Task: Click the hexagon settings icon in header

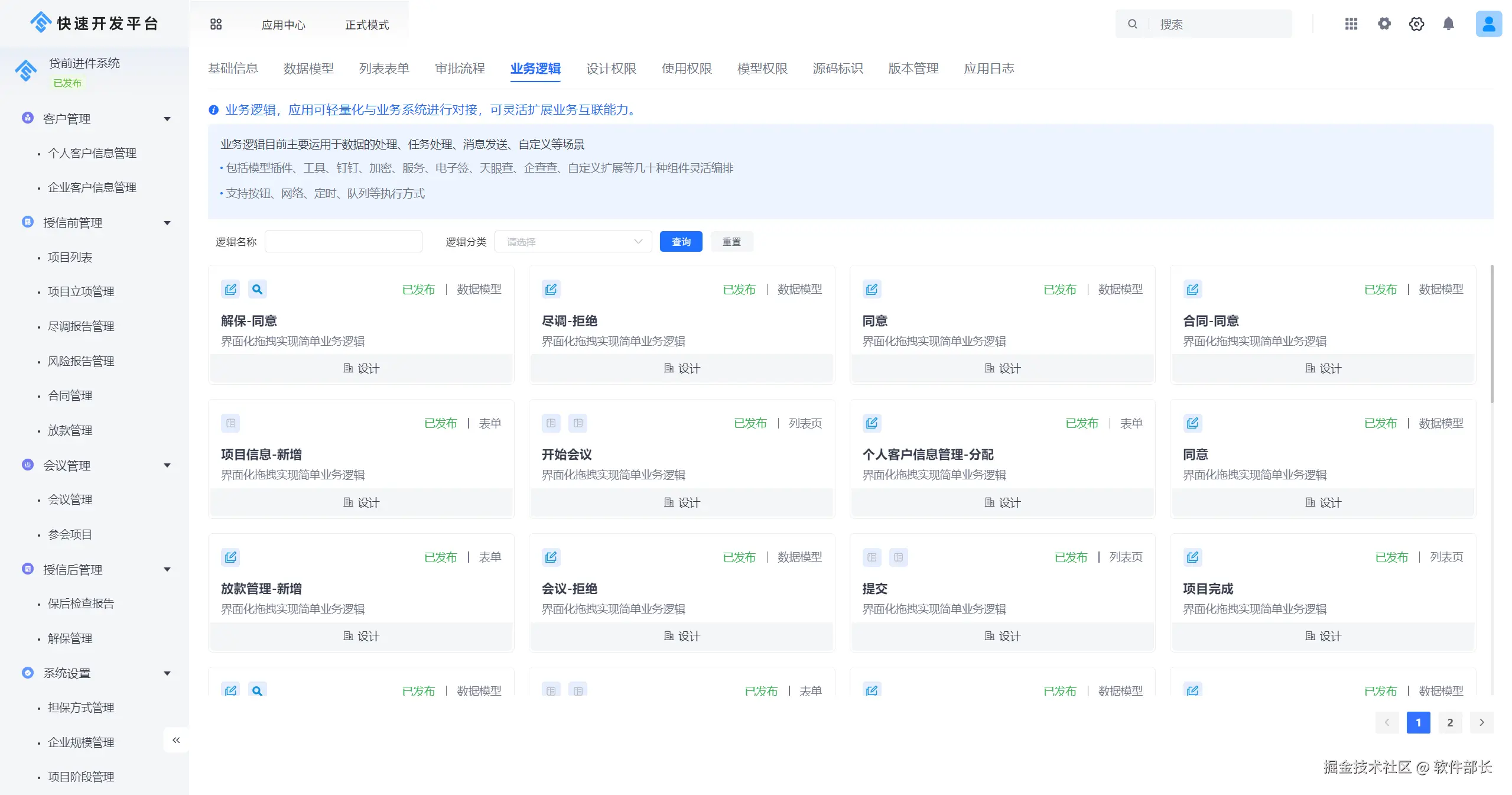Action: coord(1416,24)
